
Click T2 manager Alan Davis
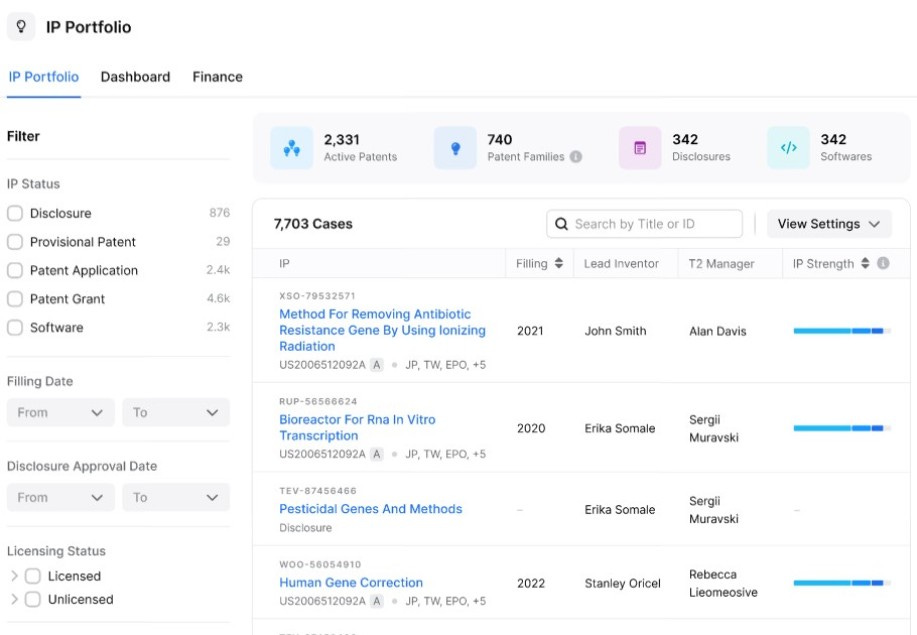click(x=718, y=331)
